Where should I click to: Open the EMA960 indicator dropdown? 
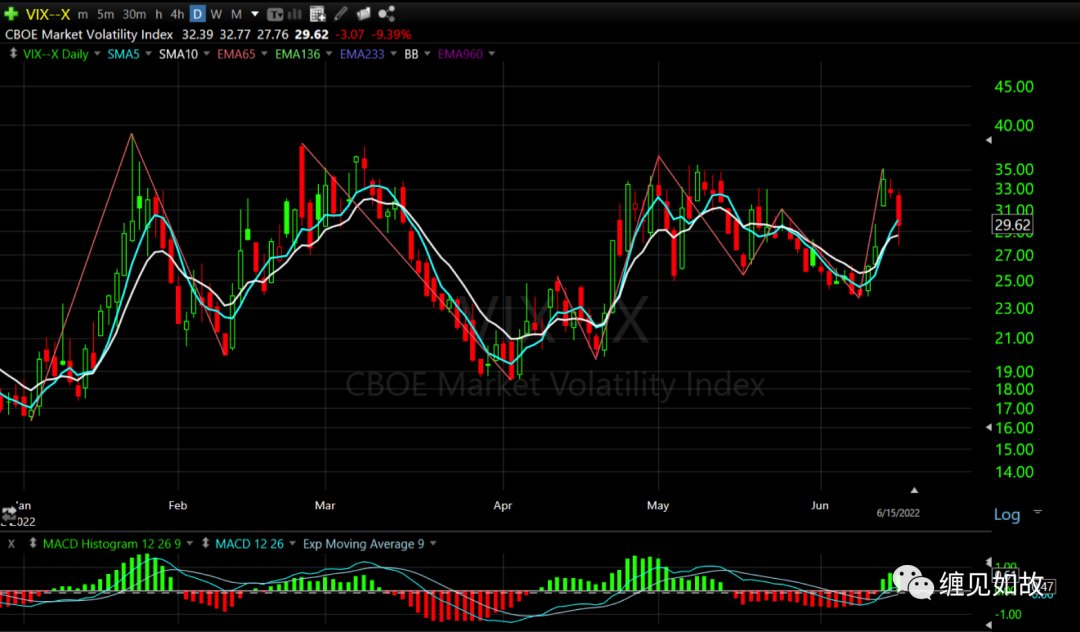[491, 54]
